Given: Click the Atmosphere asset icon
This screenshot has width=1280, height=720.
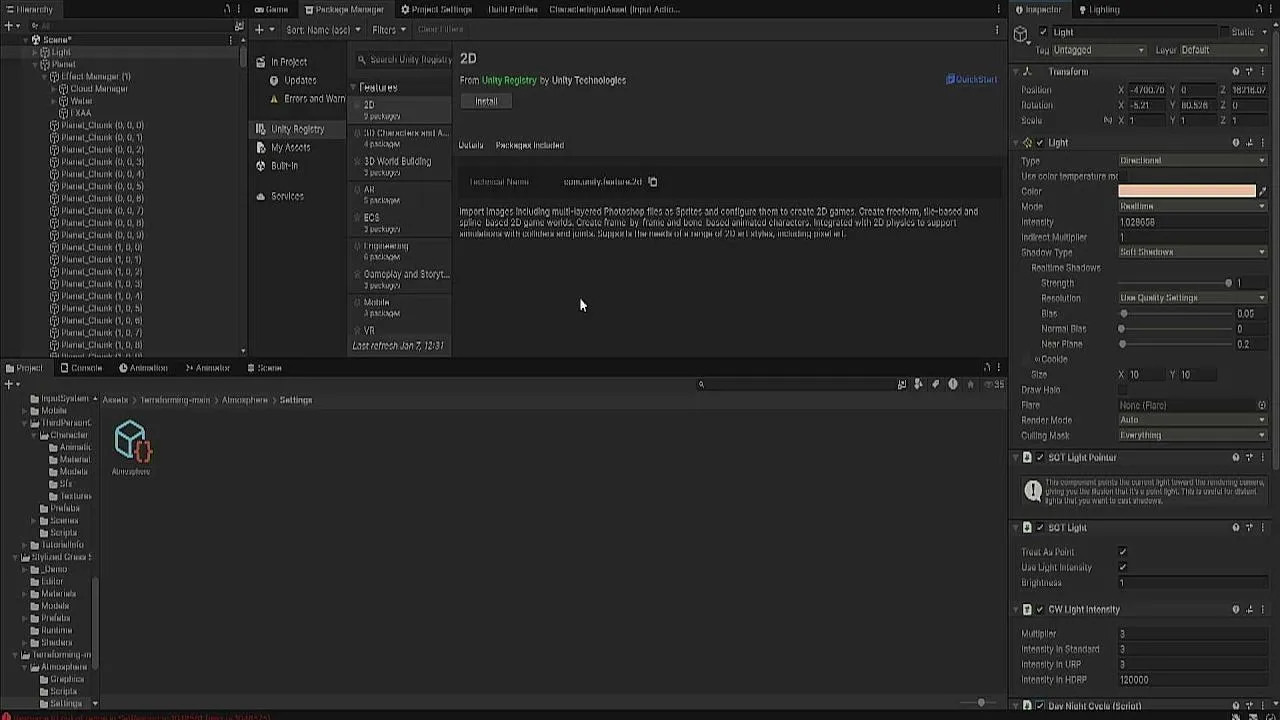Looking at the screenshot, I should (131, 440).
